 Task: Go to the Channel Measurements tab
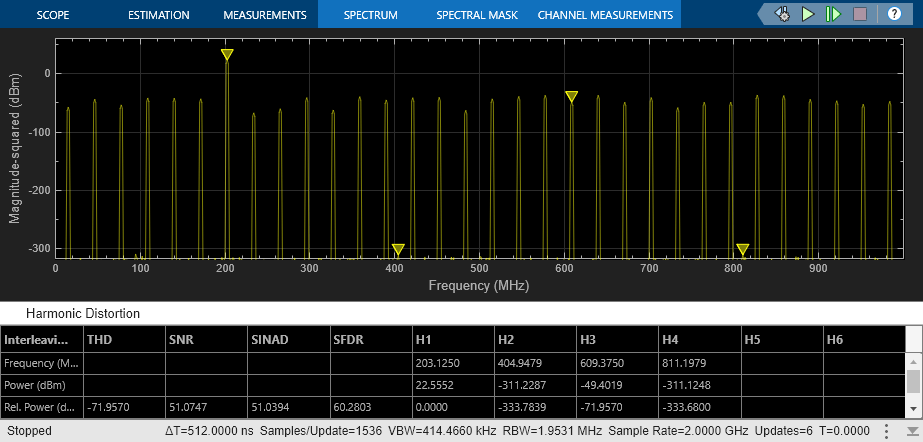pos(605,15)
